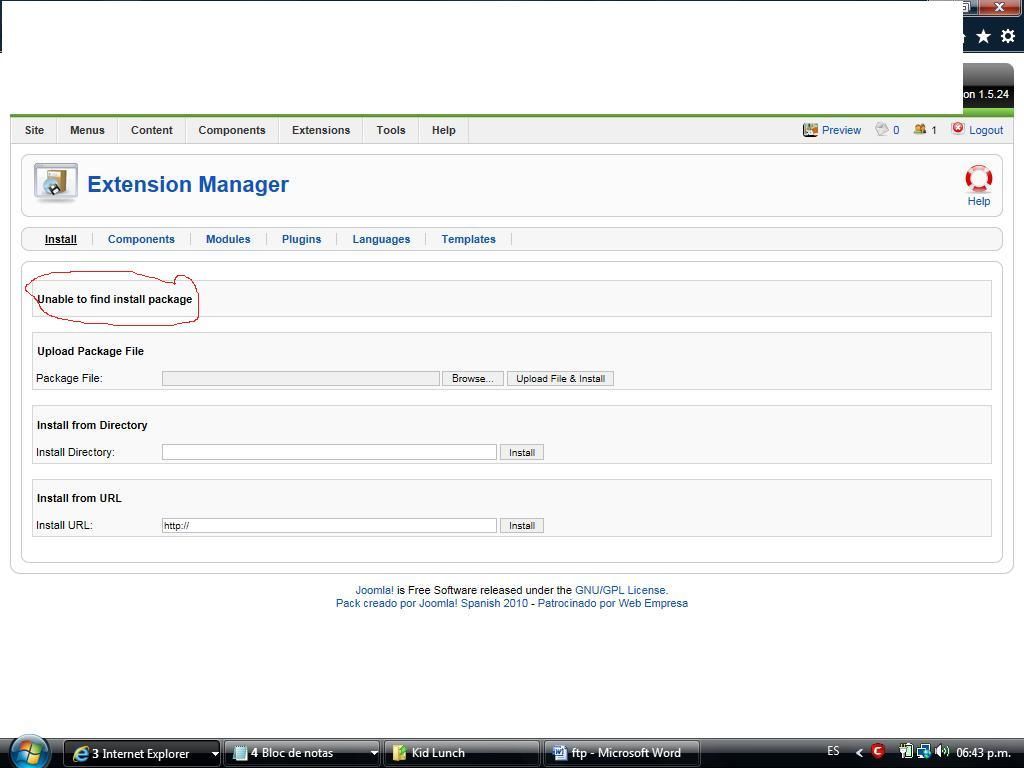Switch to the Plugins tab
1024x768 pixels.
pyautogui.click(x=301, y=239)
